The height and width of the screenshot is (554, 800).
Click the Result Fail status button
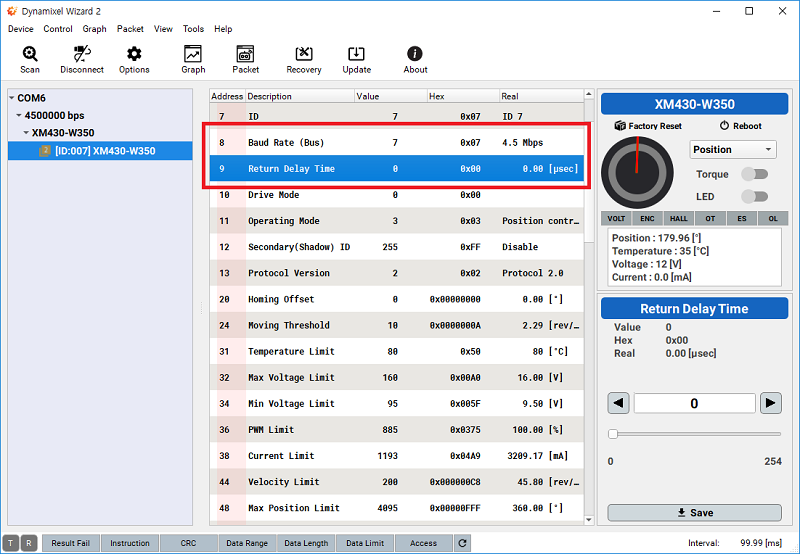(x=70, y=543)
